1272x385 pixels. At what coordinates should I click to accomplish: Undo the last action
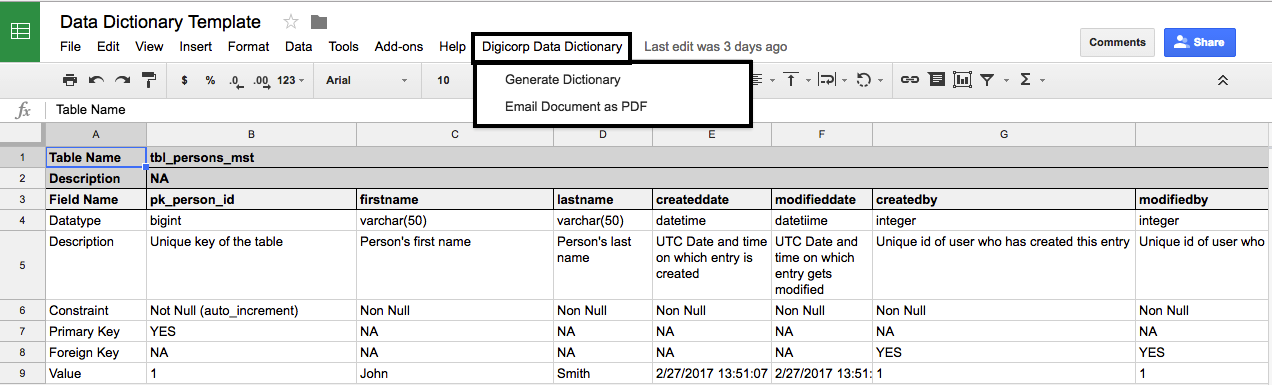tap(96, 80)
